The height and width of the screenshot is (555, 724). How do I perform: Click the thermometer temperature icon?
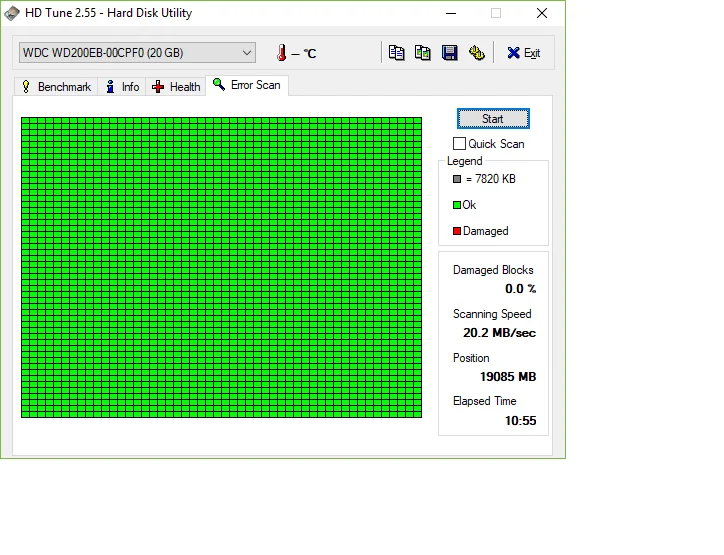[281, 53]
